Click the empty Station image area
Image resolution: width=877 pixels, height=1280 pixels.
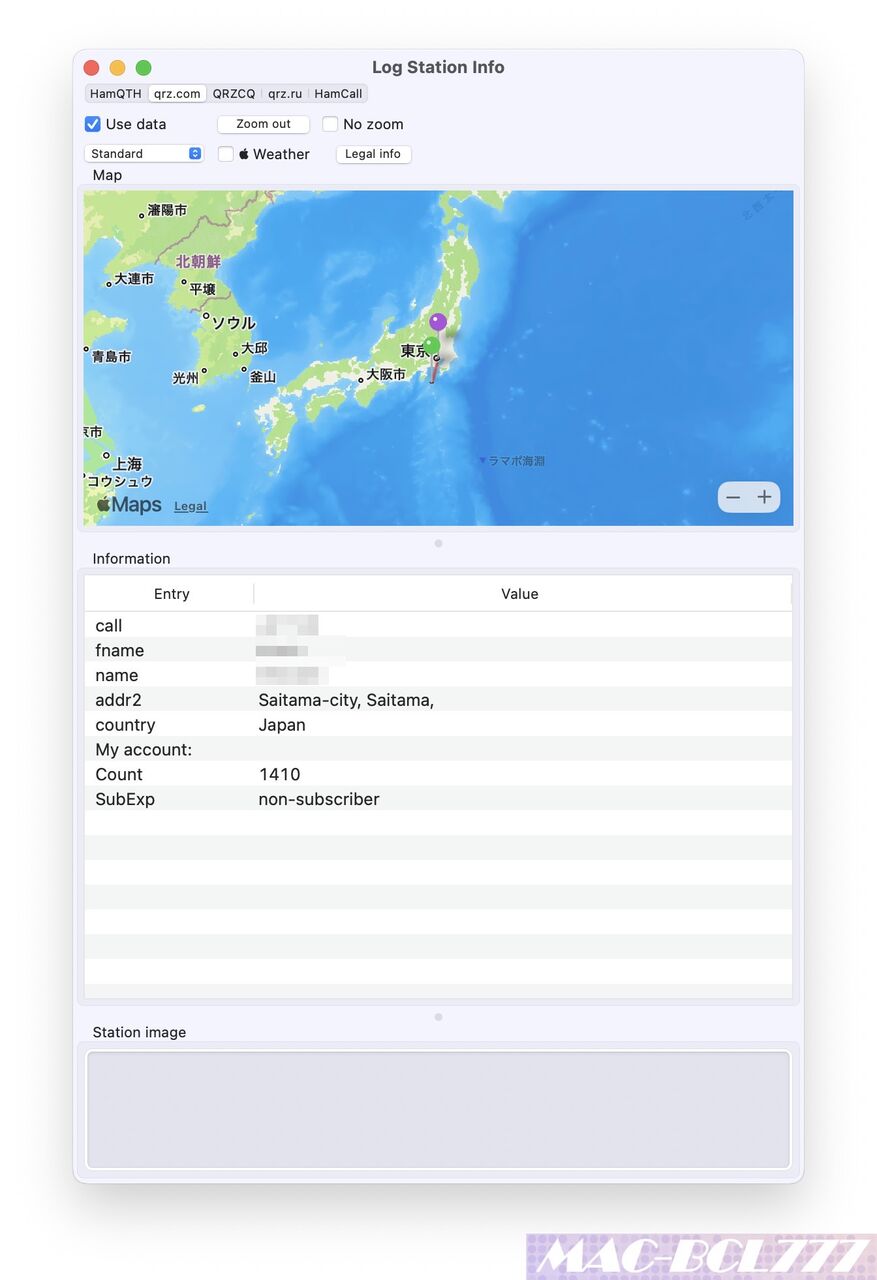438,1109
